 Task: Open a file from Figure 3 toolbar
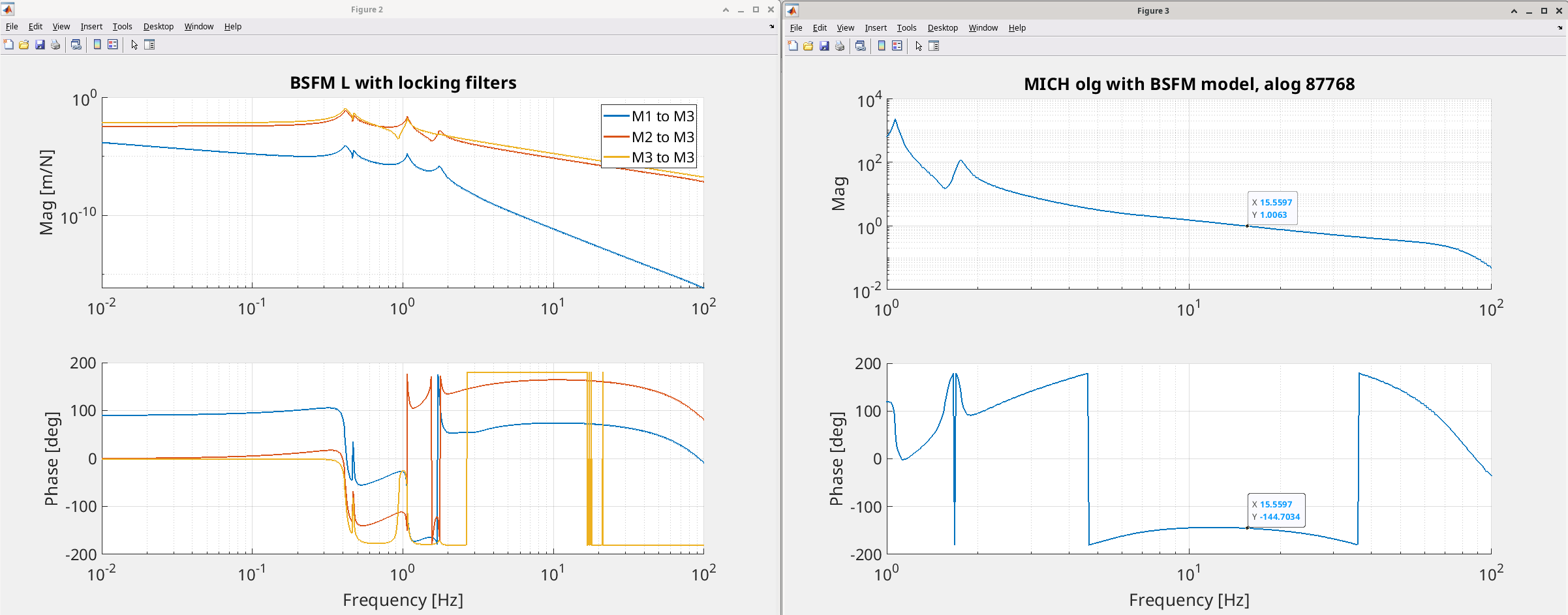[808, 46]
